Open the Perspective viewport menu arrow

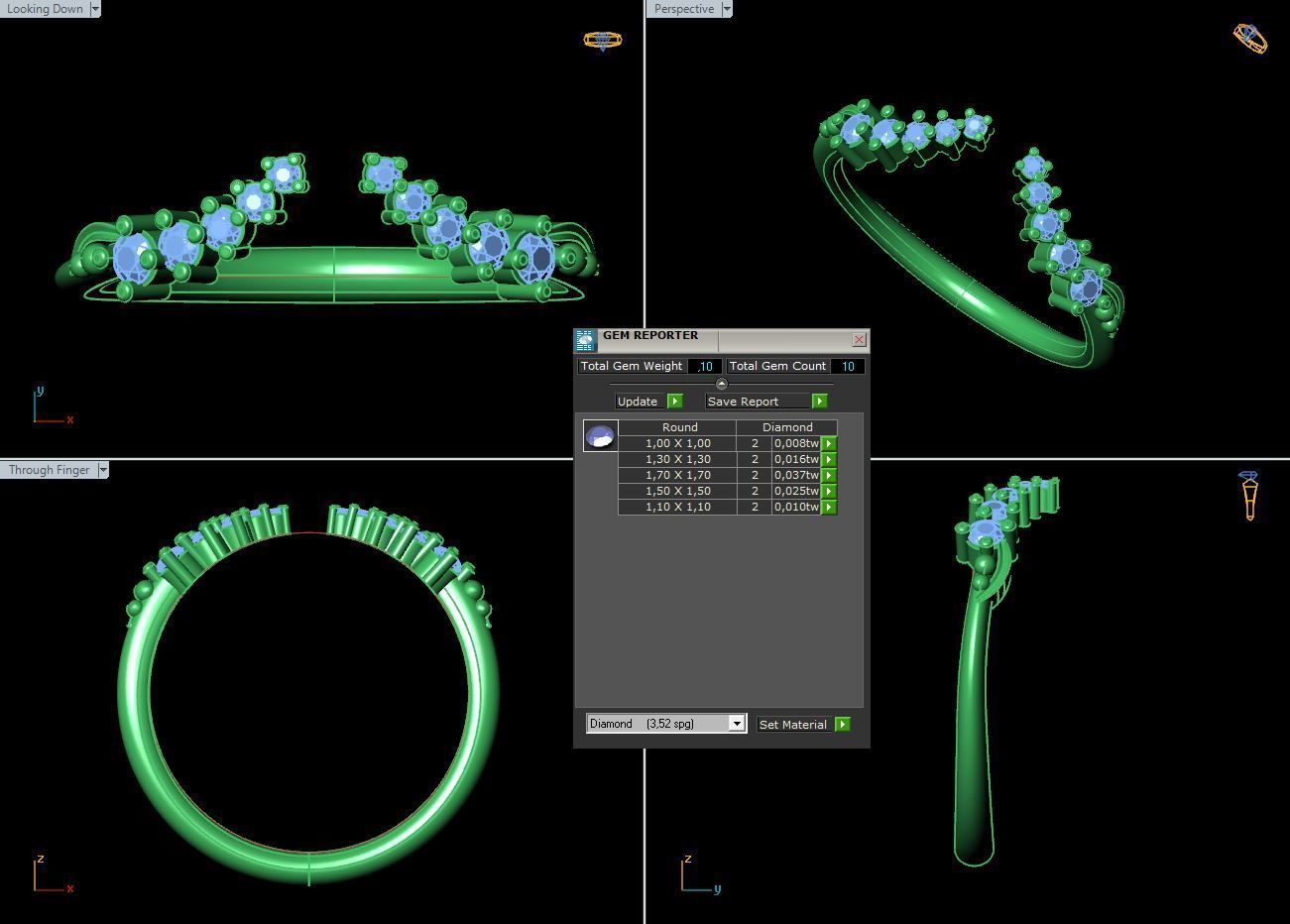click(727, 9)
